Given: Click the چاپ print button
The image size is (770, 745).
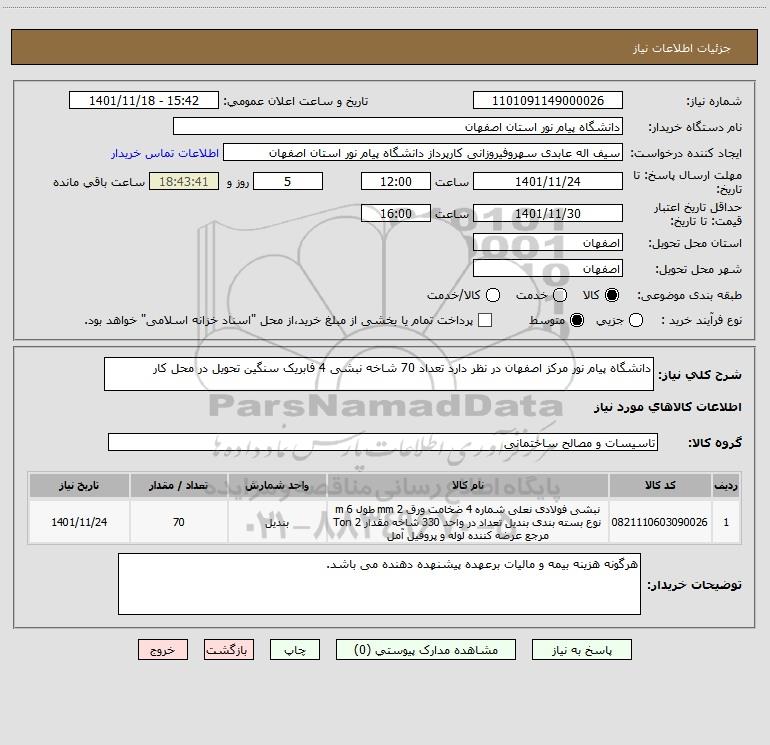Looking at the screenshot, I should click(x=295, y=650).
